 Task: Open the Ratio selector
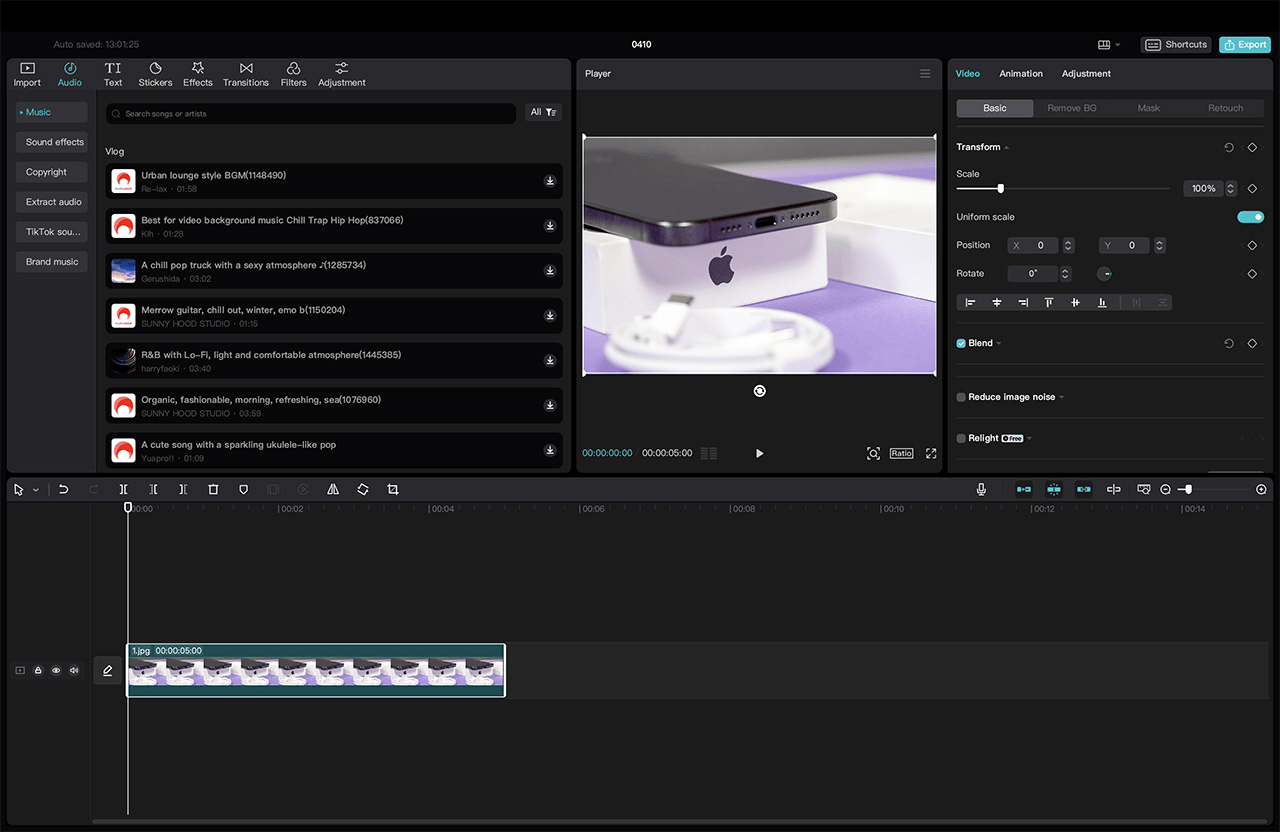click(902, 453)
